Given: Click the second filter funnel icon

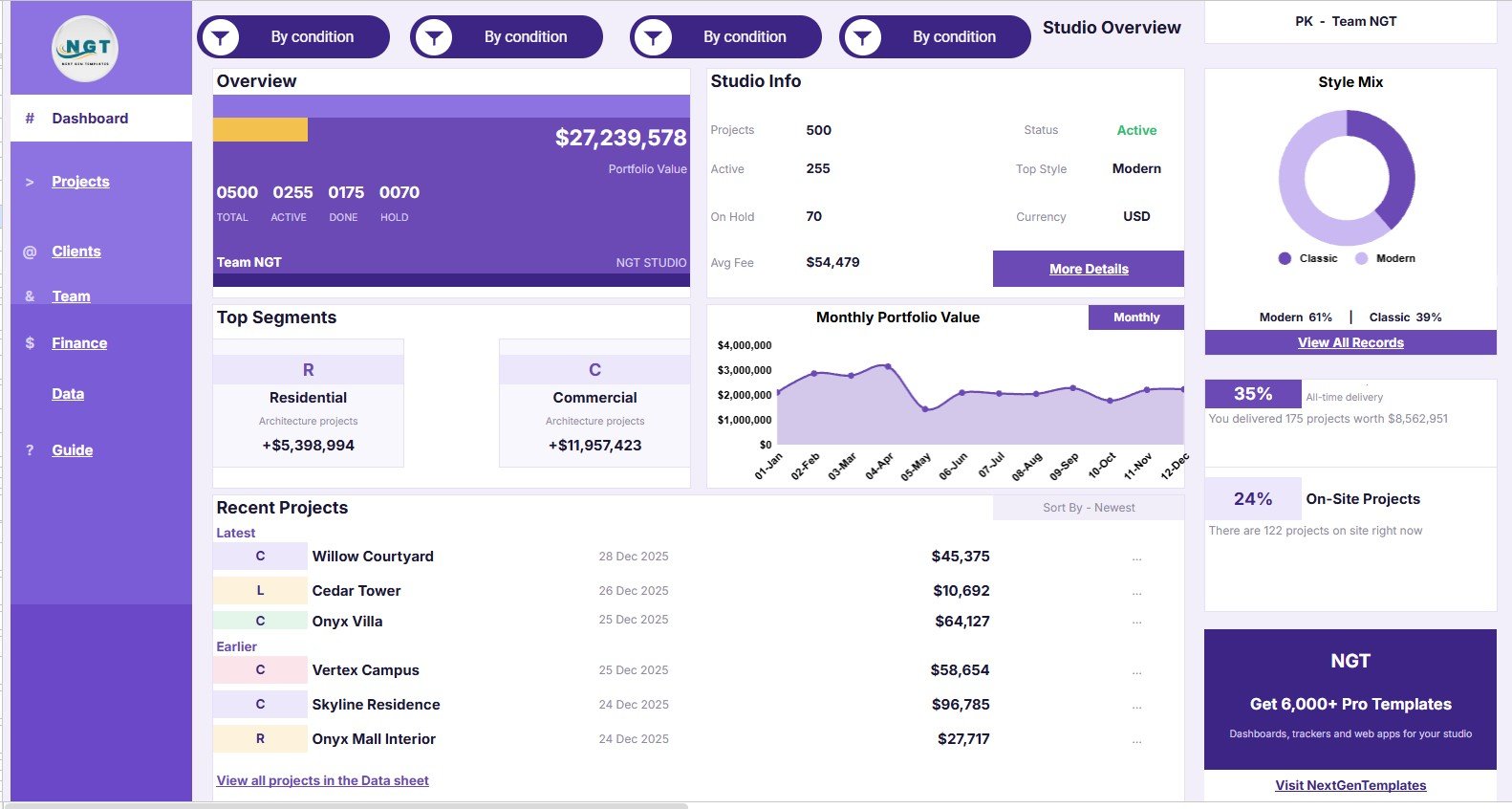Looking at the screenshot, I should pyautogui.click(x=434, y=37).
